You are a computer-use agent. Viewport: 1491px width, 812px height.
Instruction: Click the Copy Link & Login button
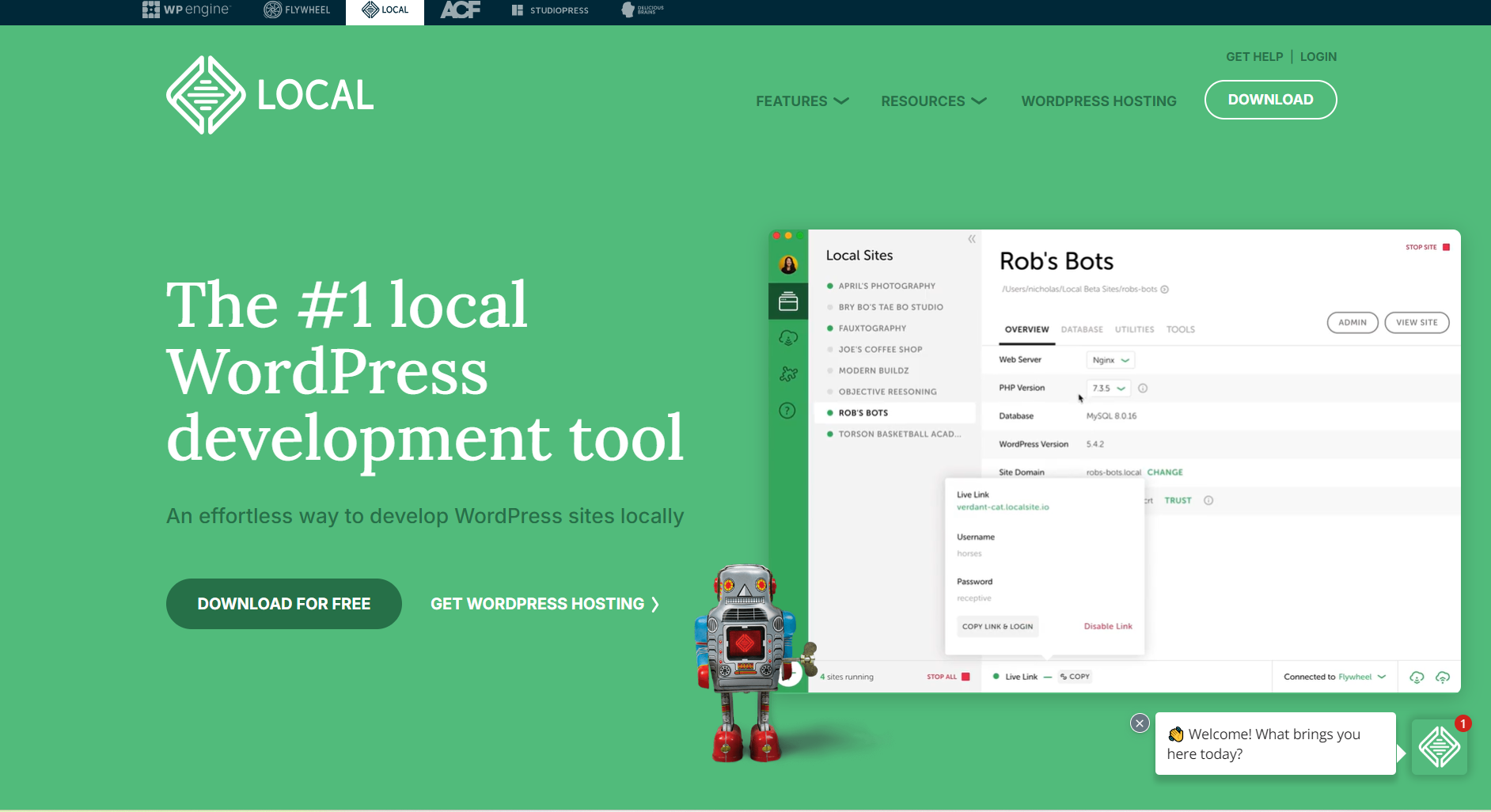click(x=997, y=626)
